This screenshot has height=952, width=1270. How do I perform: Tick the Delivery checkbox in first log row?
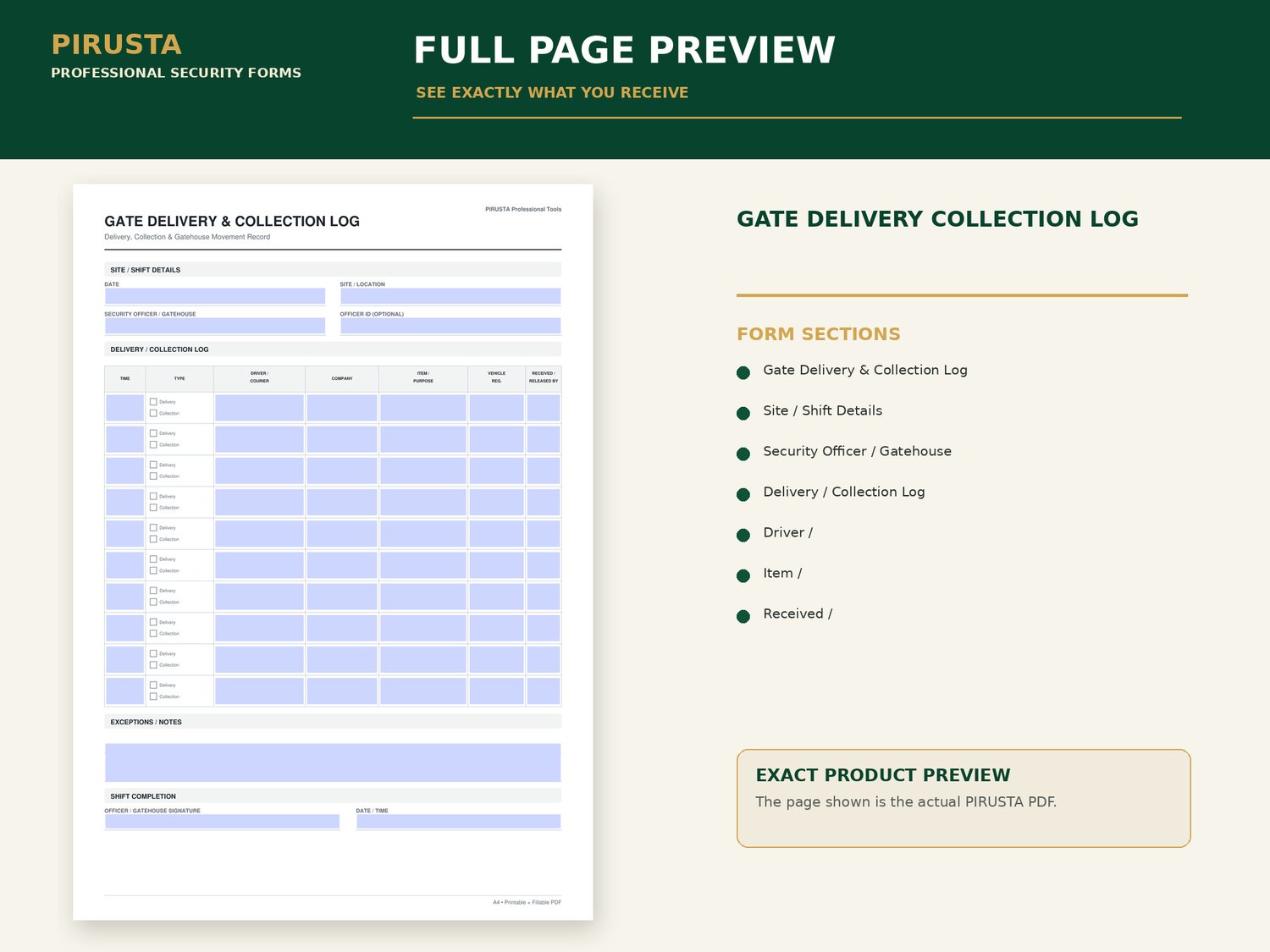click(x=153, y=402)
